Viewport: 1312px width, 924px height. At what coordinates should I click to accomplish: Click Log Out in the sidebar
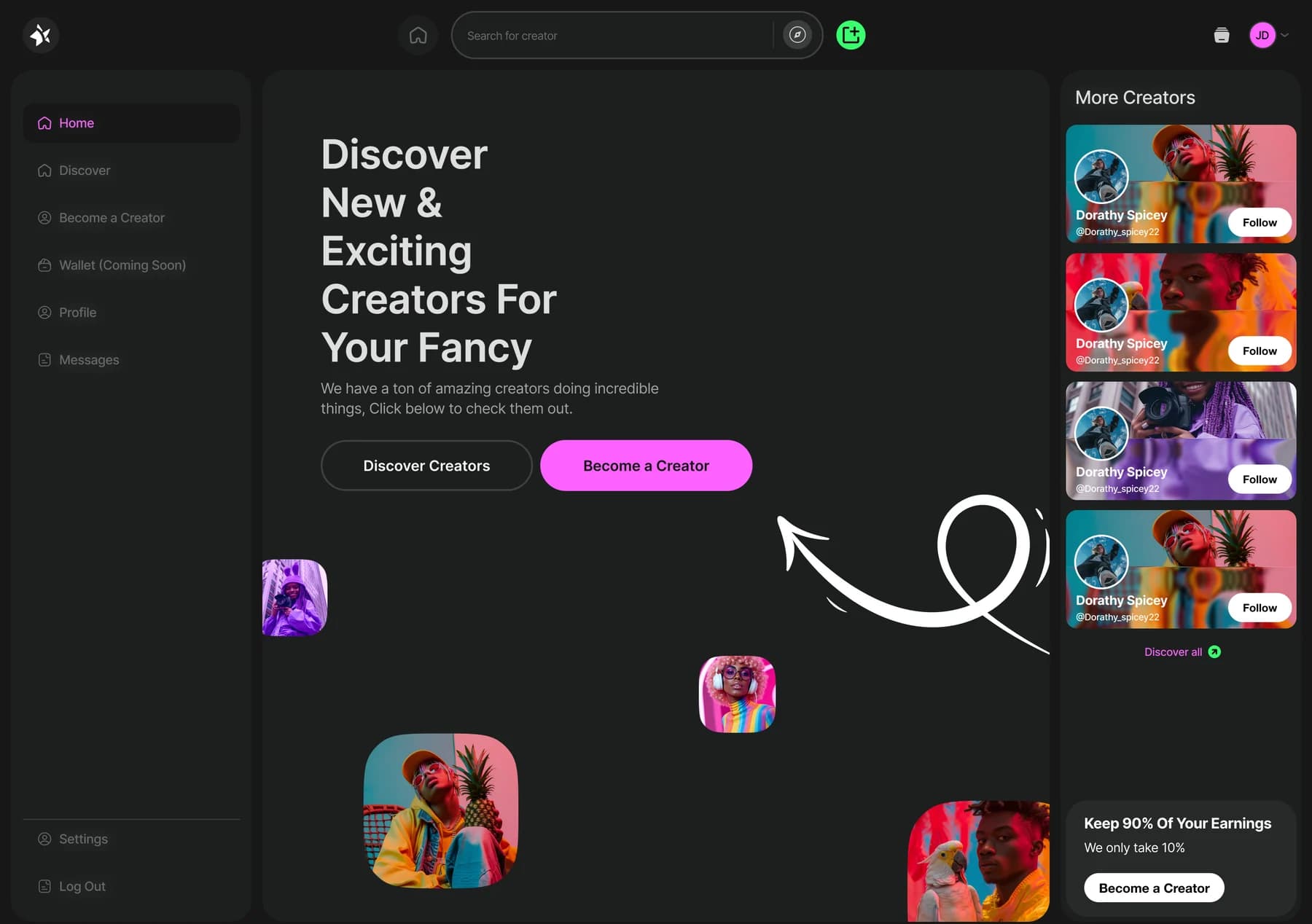(x=131, y=887)
